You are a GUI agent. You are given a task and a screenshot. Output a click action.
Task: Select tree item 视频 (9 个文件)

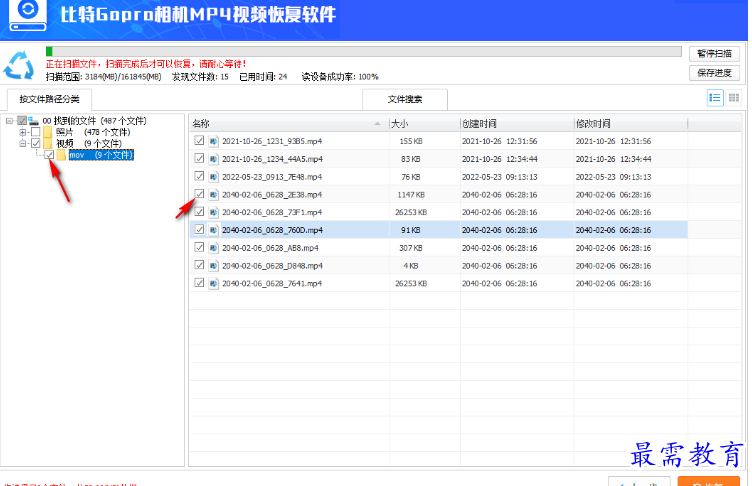pos(89,143)
